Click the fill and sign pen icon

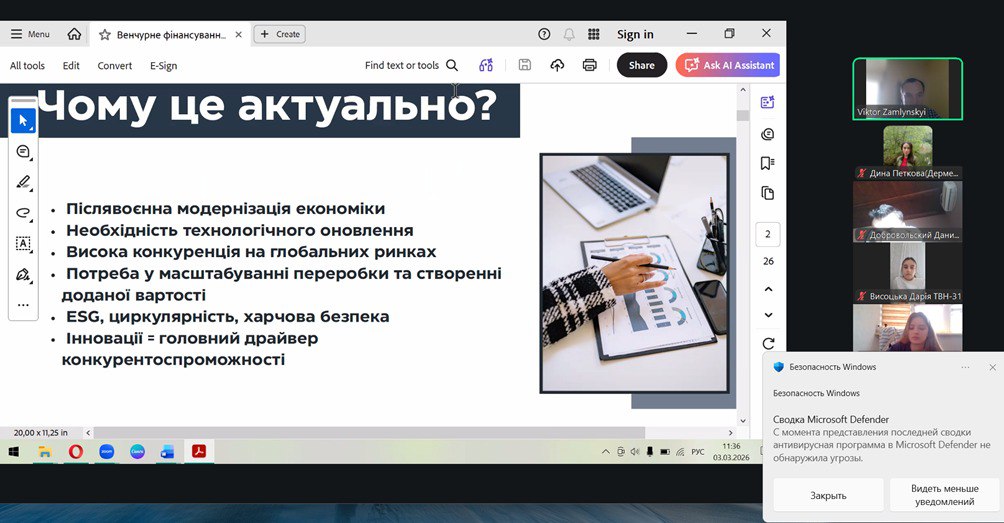(x=23, y=274)
